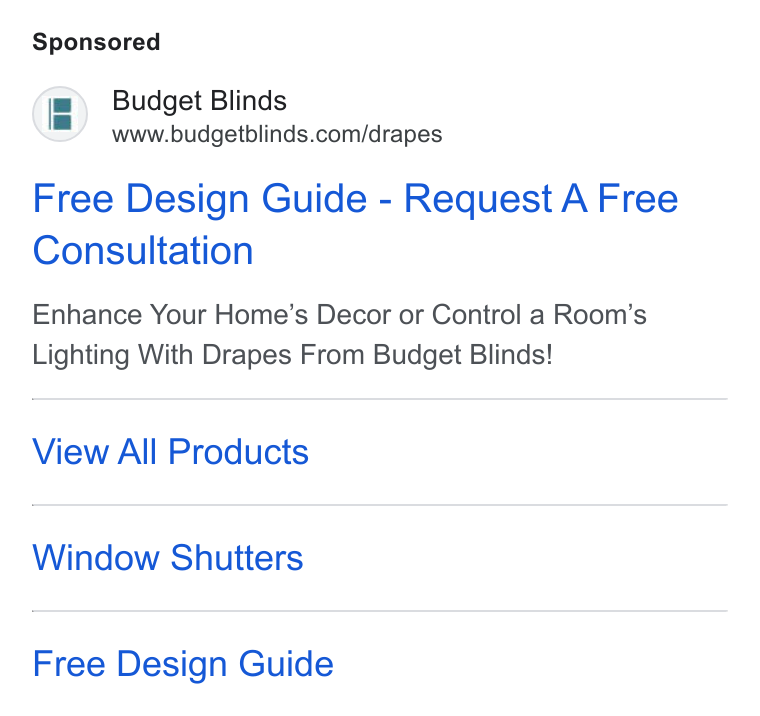Click "Request A Free" in the ad title
This screenshot has width=760, height=716.
541,198
